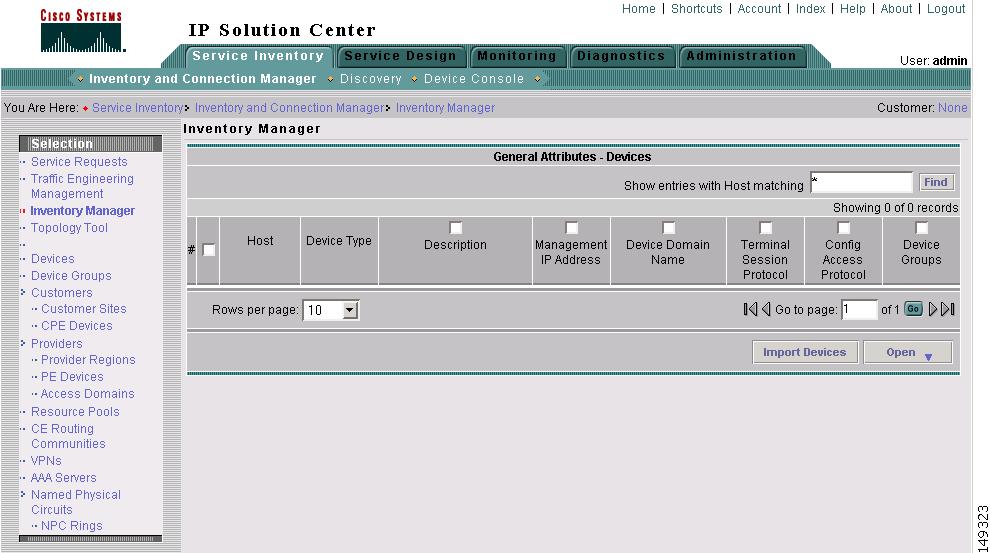Open Provider Regions in sidebar
This screenshot has width=990, height=553.
tap(88, 360)
